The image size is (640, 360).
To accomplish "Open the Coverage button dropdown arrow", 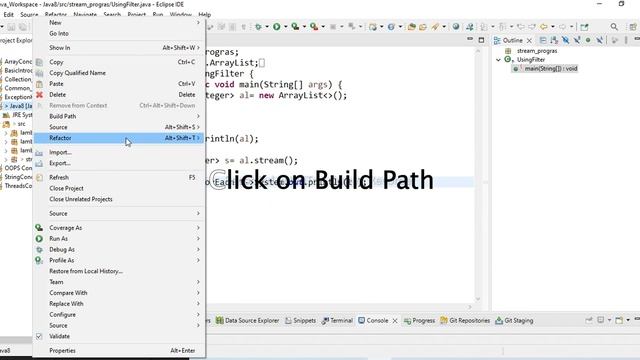I will (304, 27).
